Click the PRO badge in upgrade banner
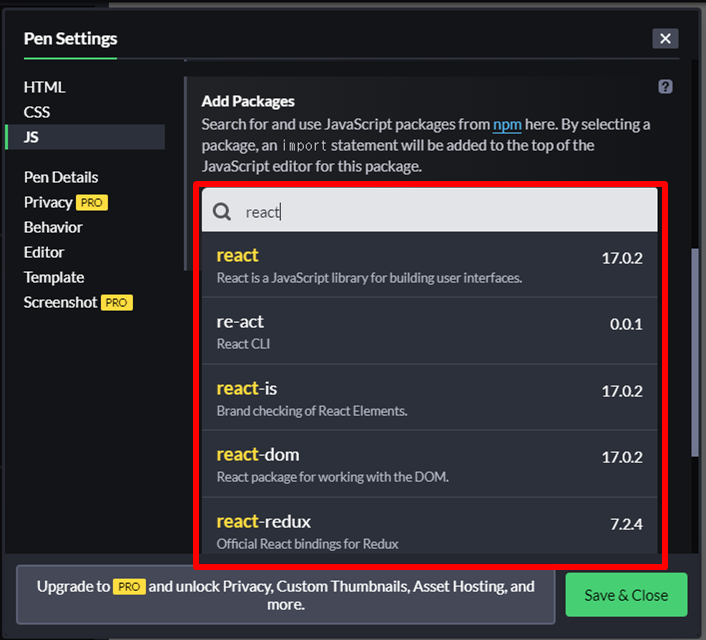Viewport: 706px width, 640px height. pos(129,587)
